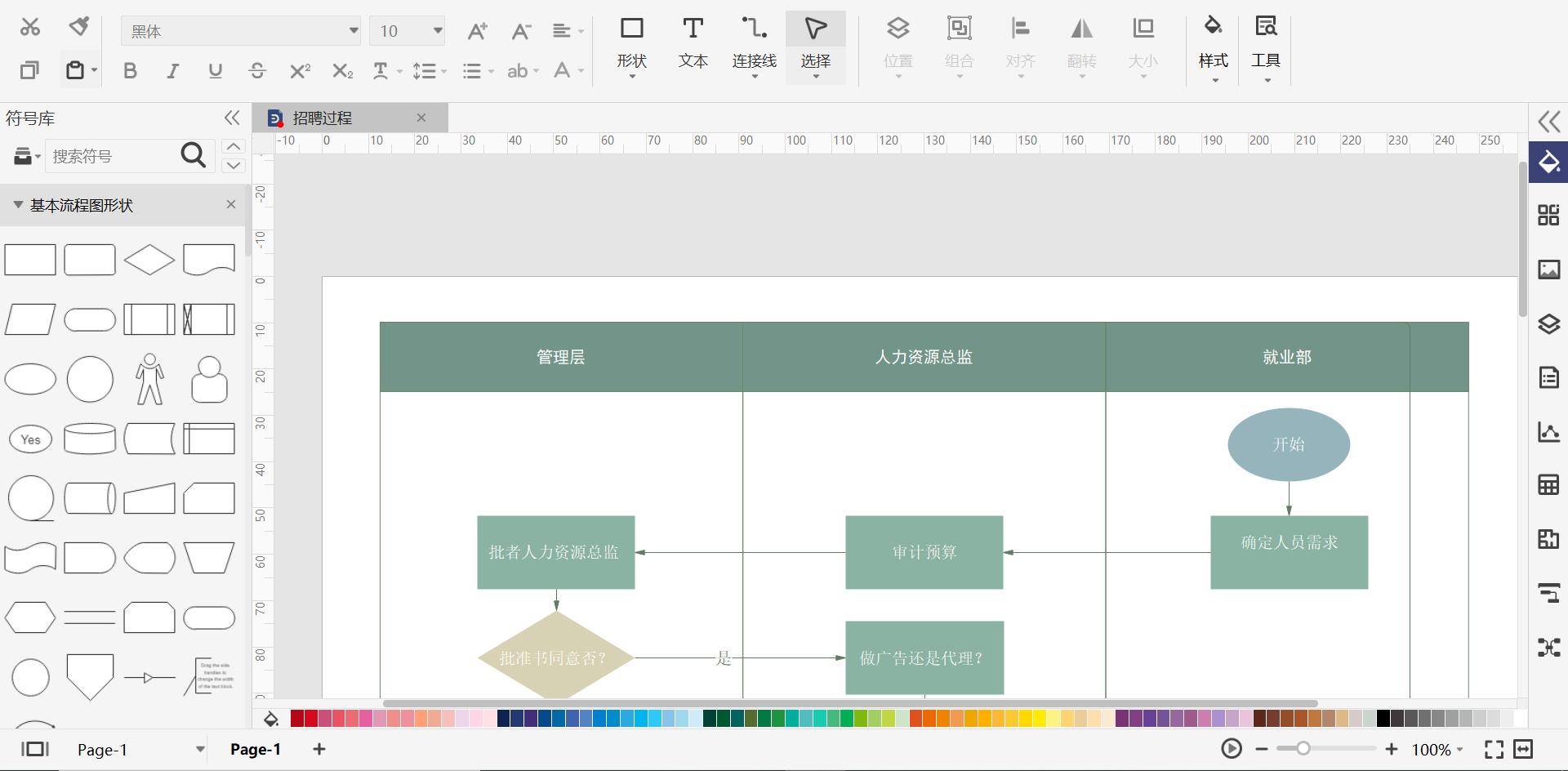The width and height of the screenshot is (1568, 771).
Task: Select the Page-1 page tab
Action: pyautogui.click(x=255, y=749)
